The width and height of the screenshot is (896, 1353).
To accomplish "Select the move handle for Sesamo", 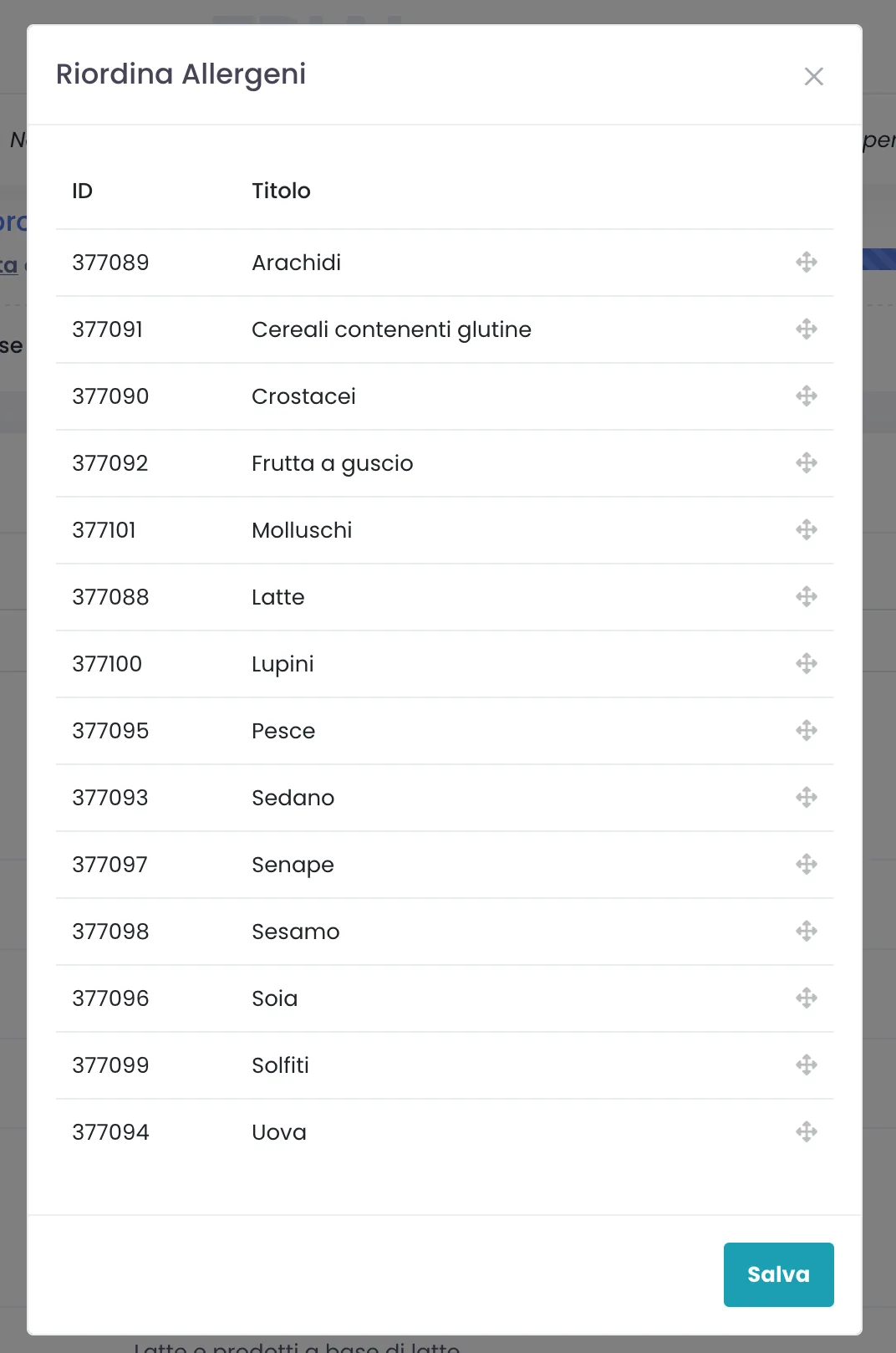I will click(807, 931).
